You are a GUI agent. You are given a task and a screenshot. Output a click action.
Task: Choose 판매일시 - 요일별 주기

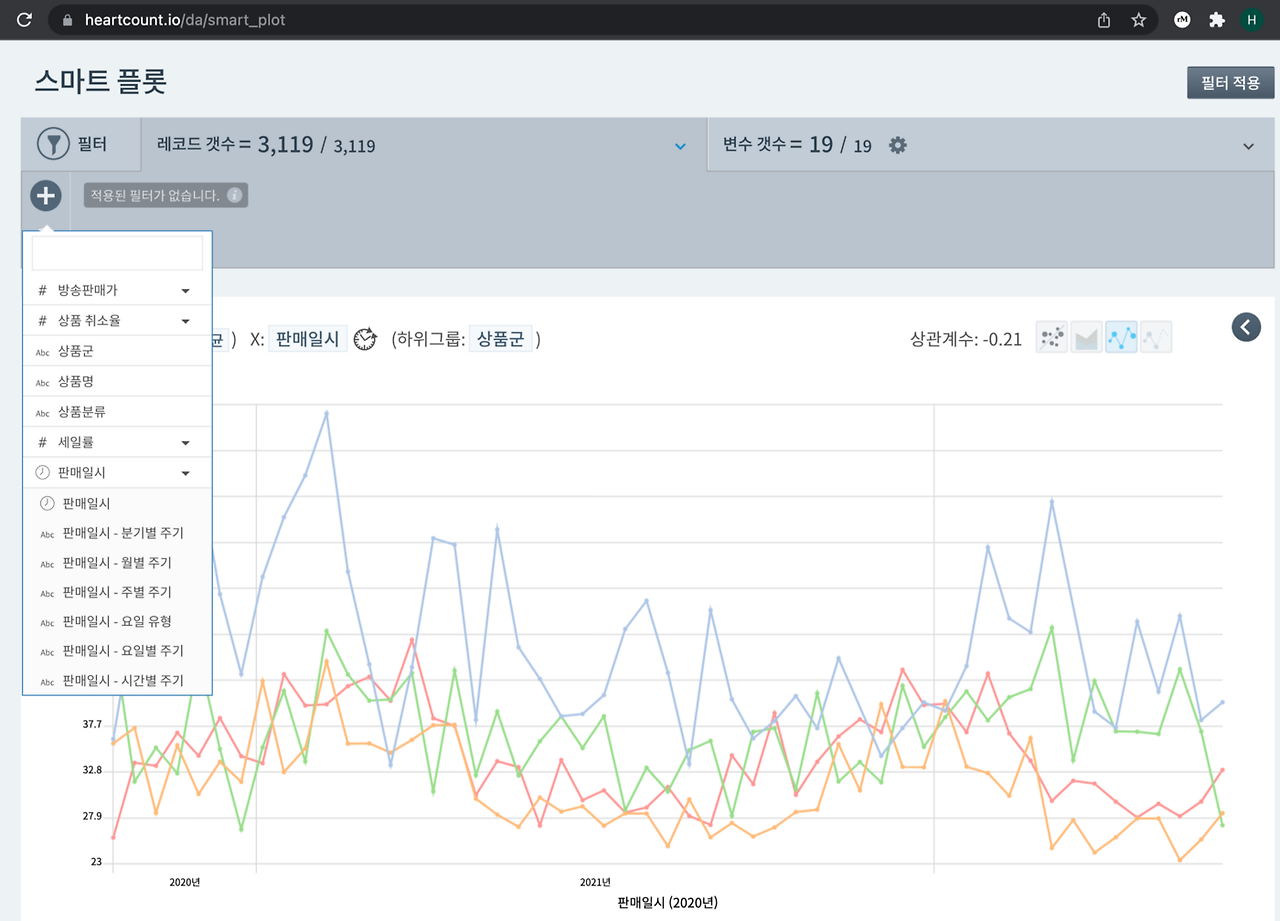[x=117, y=651]
